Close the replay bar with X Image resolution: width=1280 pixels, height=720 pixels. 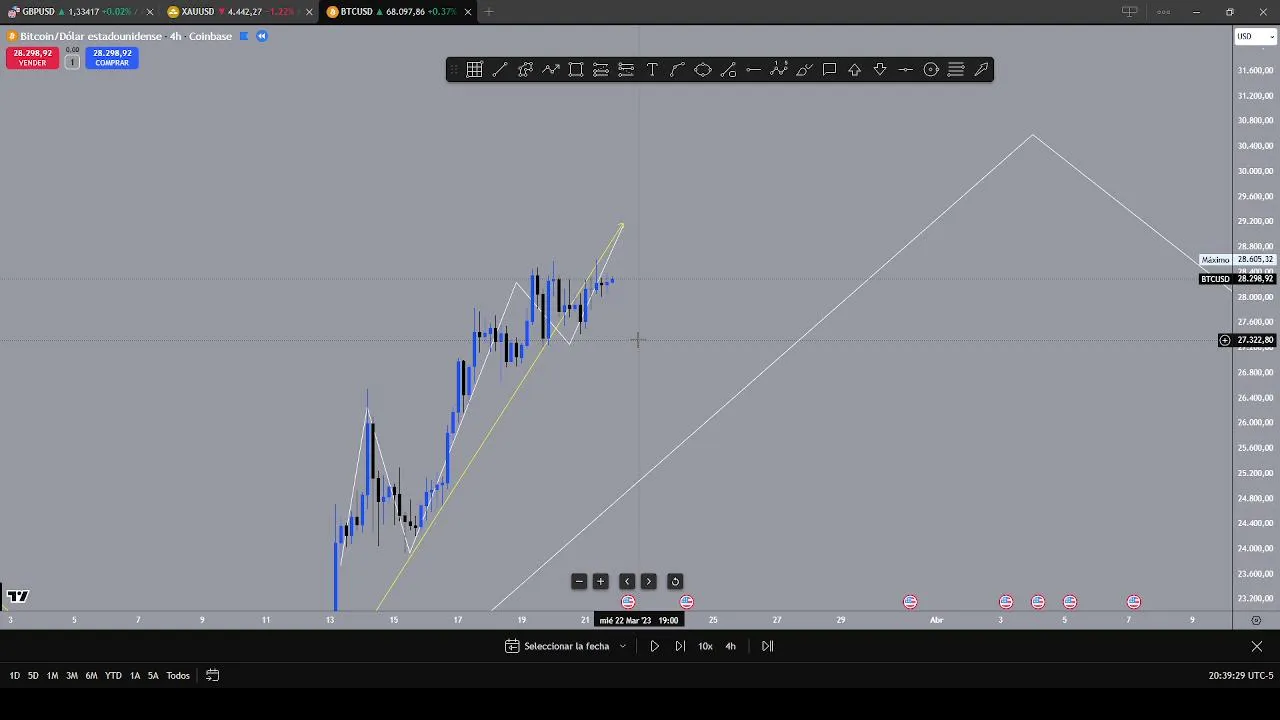(1257, 646)
